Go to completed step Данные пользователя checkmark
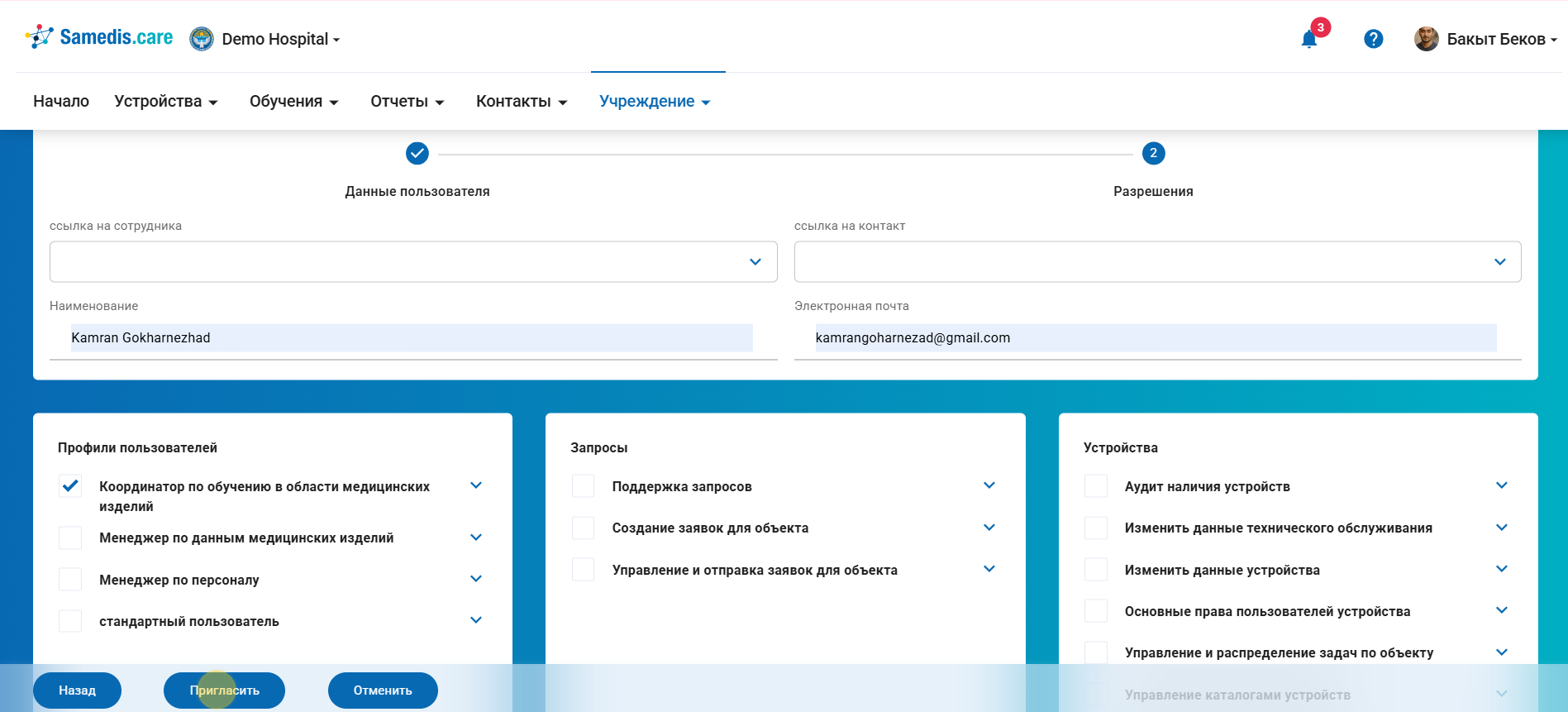This screenshot has width=1568, height=712. coord(417,153)
